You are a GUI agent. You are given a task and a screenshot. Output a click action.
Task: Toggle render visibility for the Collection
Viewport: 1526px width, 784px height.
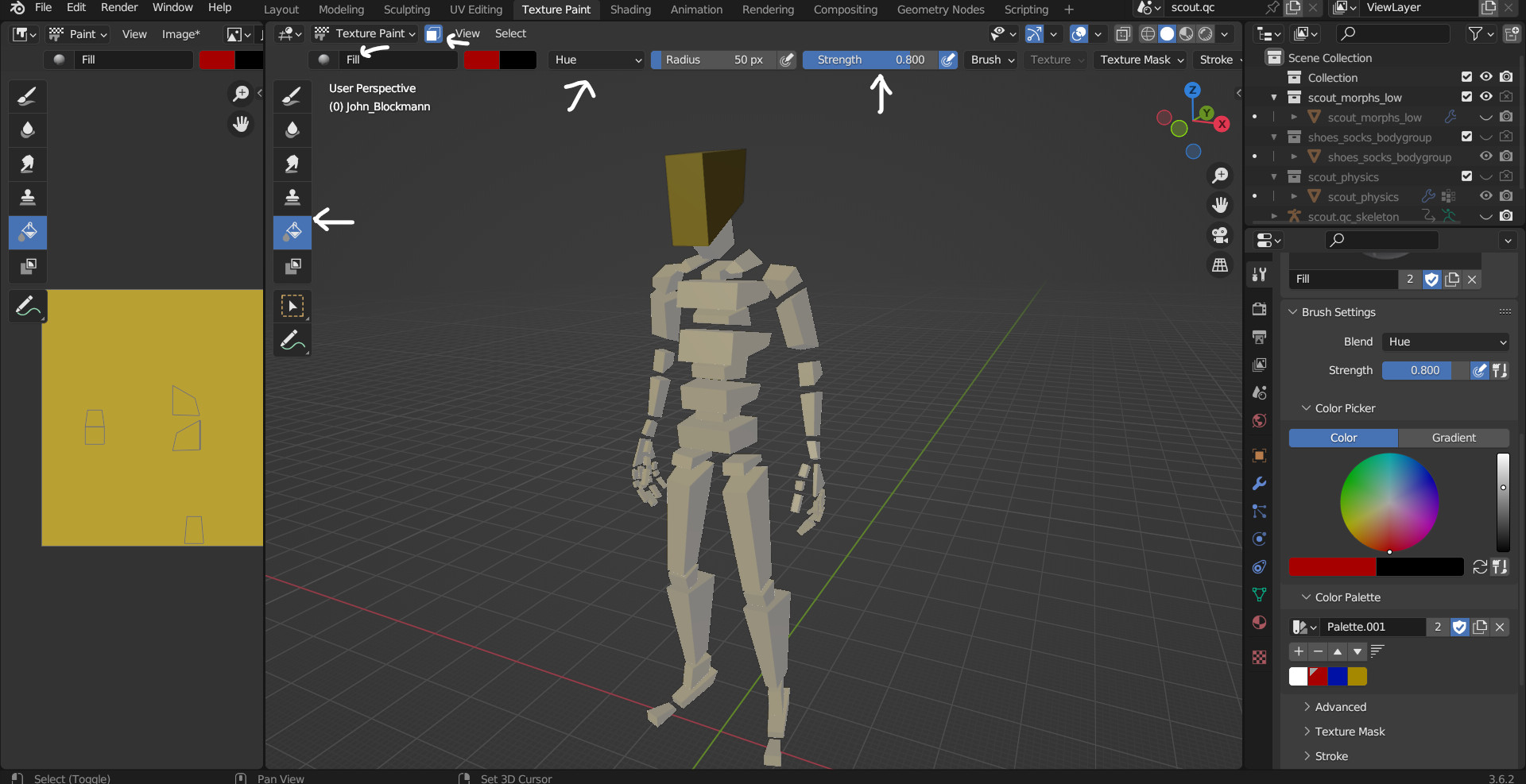pos(1507,77)
